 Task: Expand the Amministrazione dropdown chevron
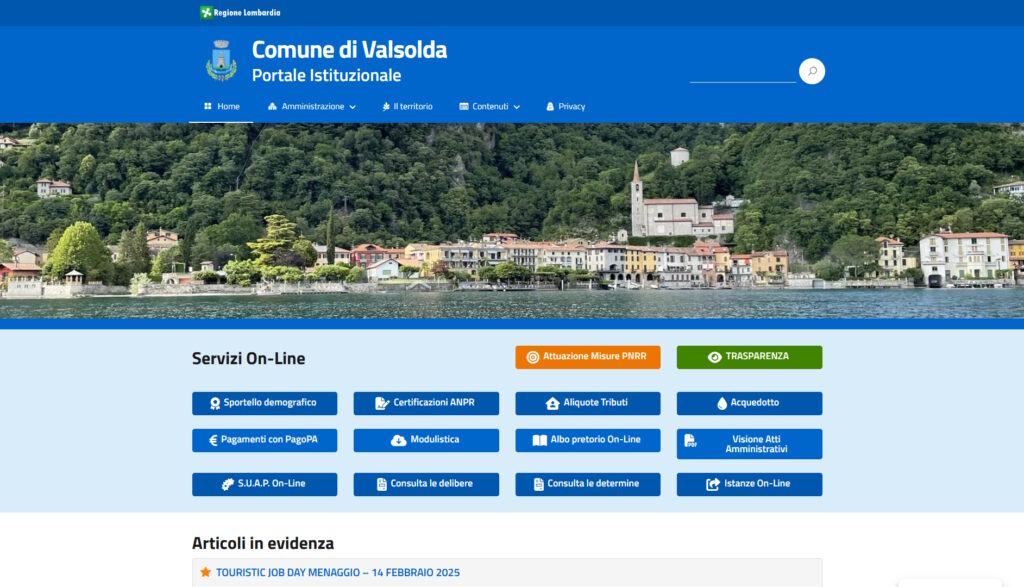pos(353,107)
